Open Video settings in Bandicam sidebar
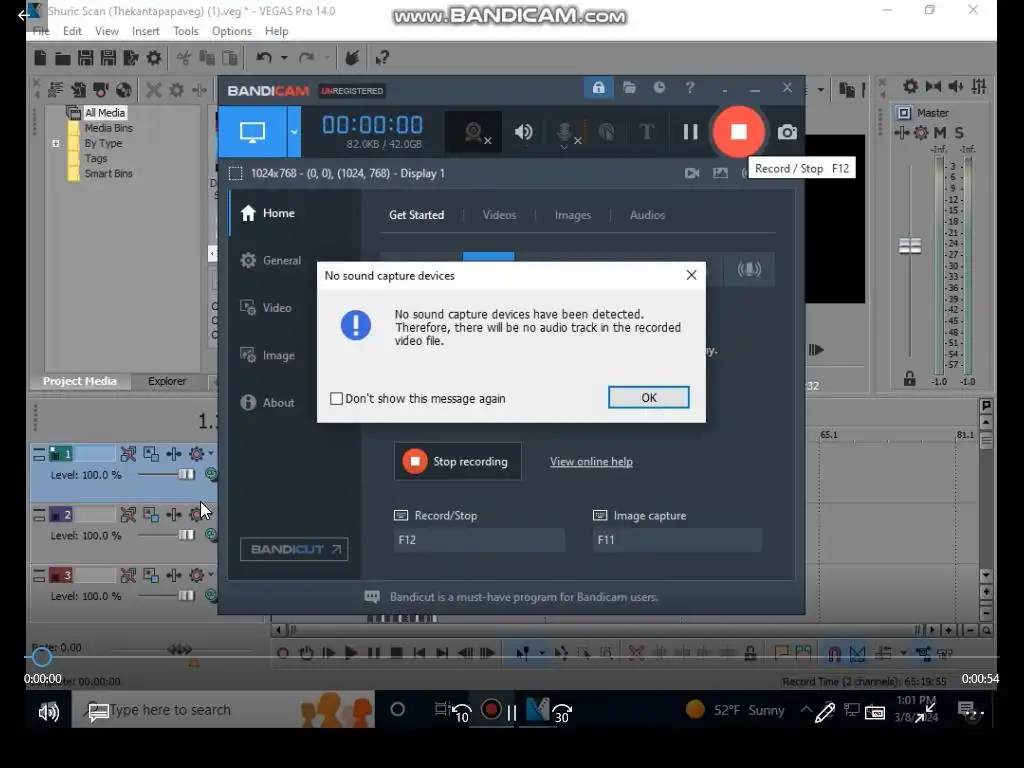The width and height of the screenshot is (1024, 768). coord(266,308)
